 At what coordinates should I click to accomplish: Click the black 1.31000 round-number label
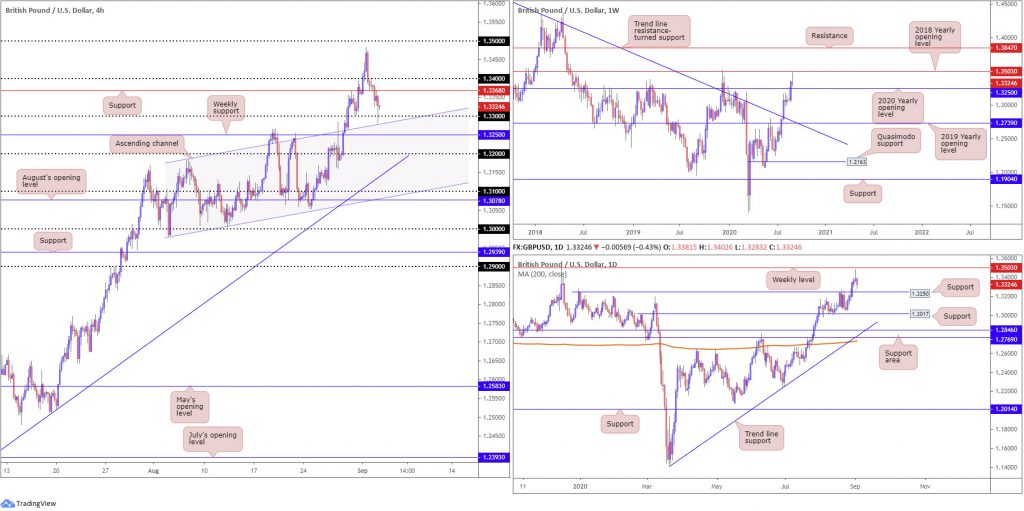coord(492,191)
